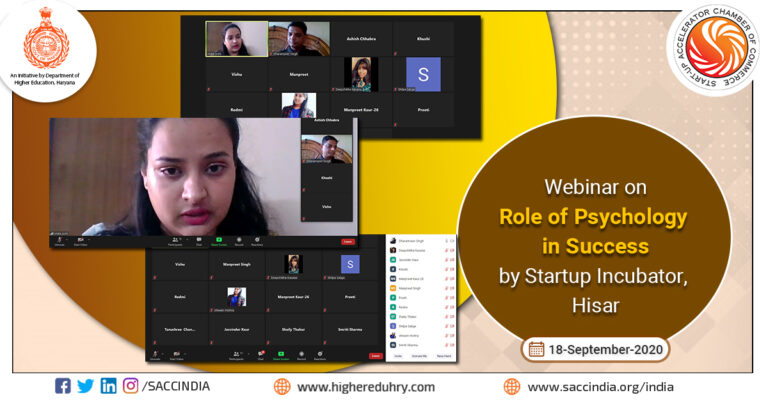Select highlighted speaker thumbnail in top gallery window
Image resolution: width=768 pixels, height=402 pixels.
click(237, 39)
